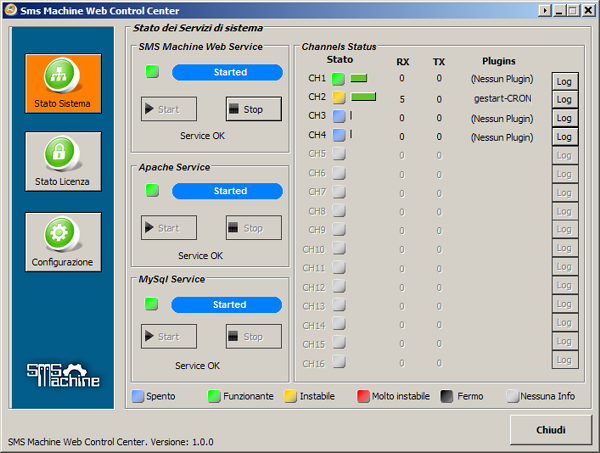Click CH3 blue status indicator
The image size is (600, 453).
(339, 116)
